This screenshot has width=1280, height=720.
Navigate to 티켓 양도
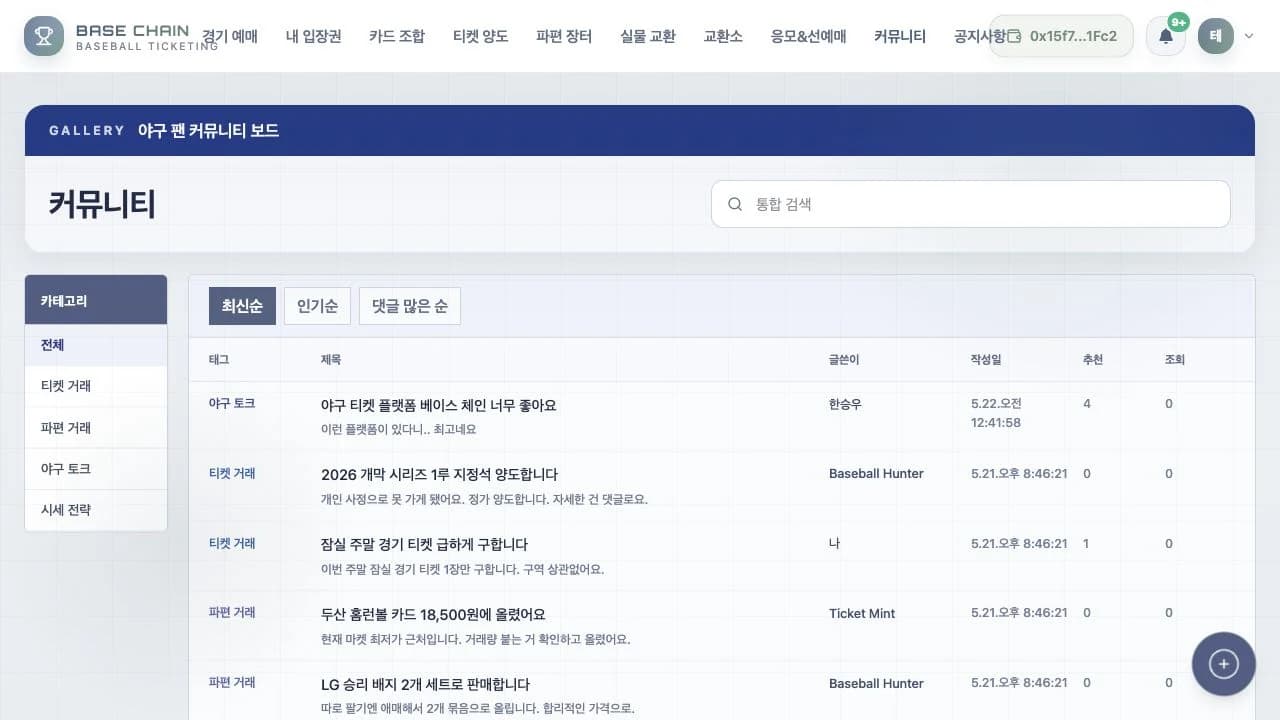coord(480,36)
